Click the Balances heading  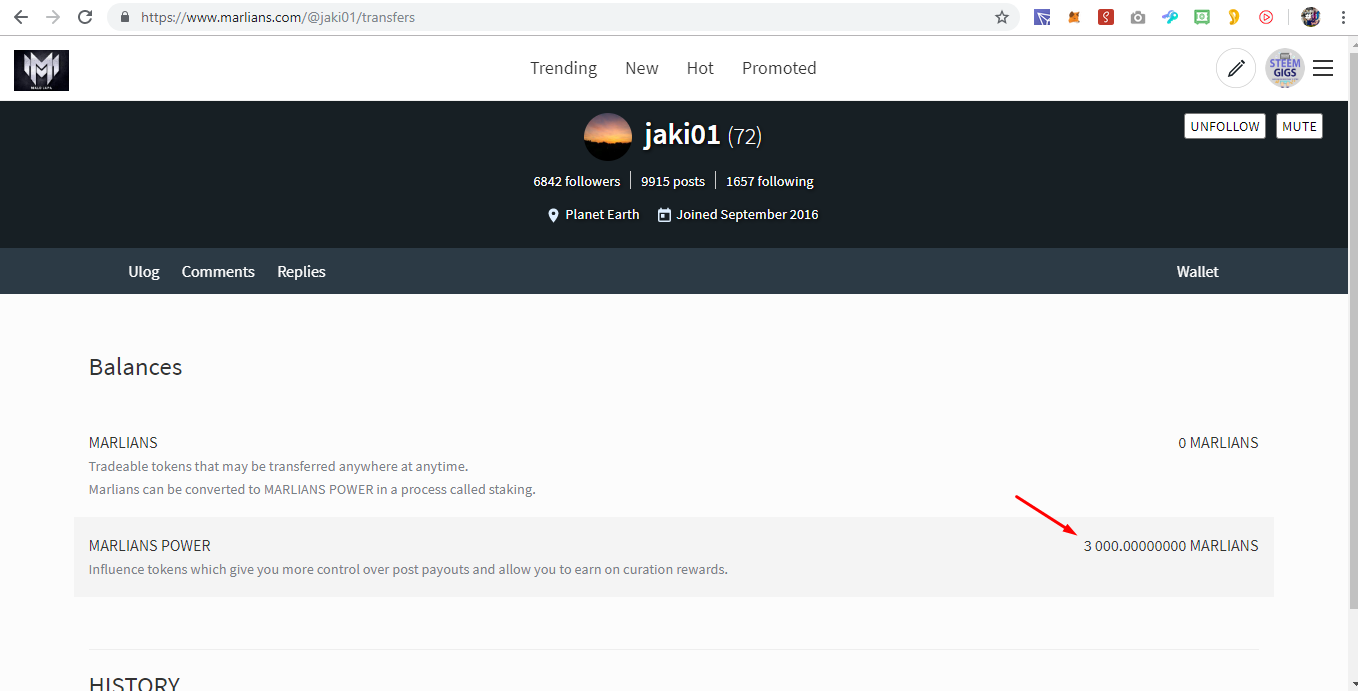[x=135, y=367]
